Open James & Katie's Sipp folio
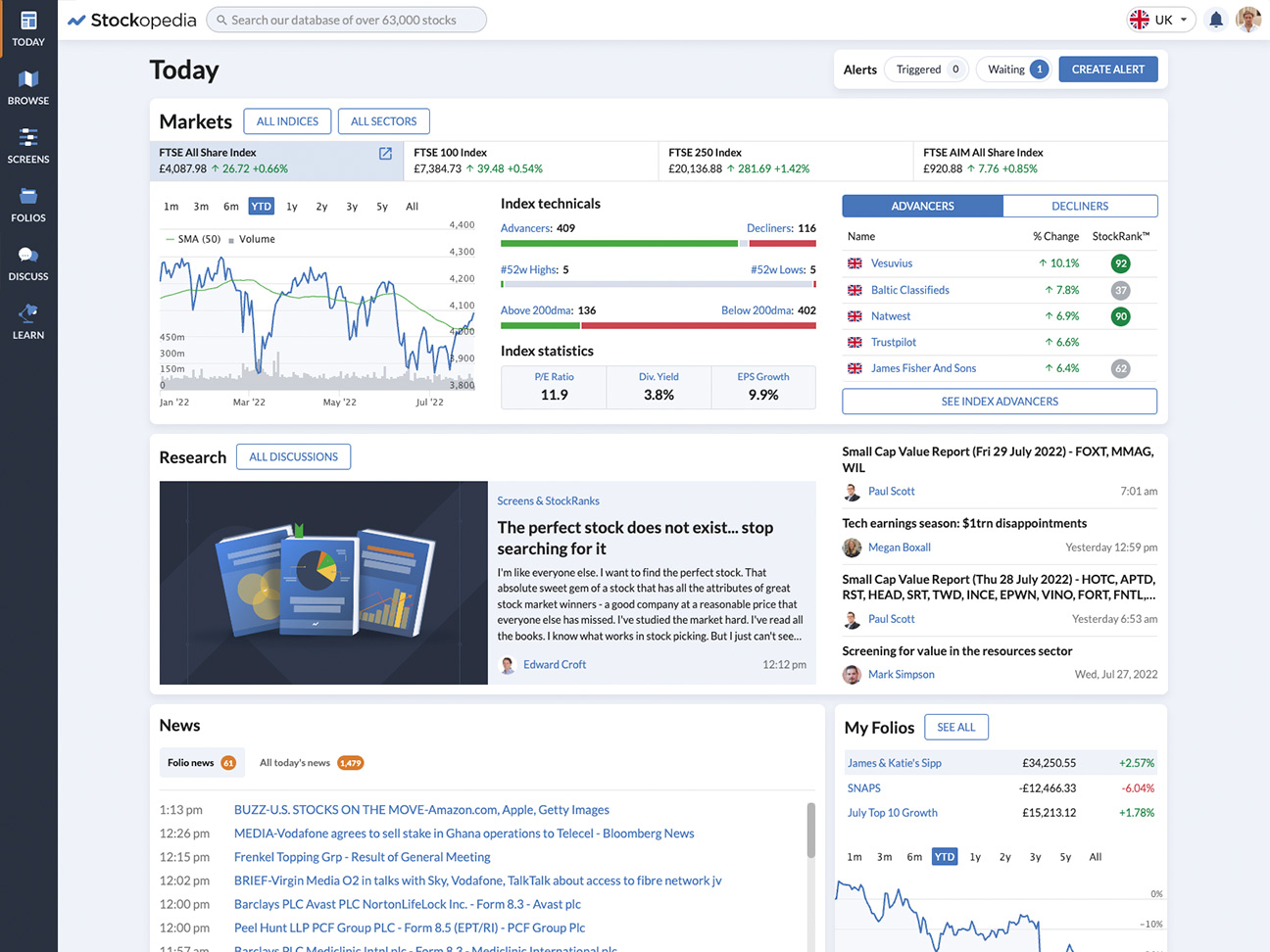The height and width of the screenshot is (952, 1270). [895, 763]
